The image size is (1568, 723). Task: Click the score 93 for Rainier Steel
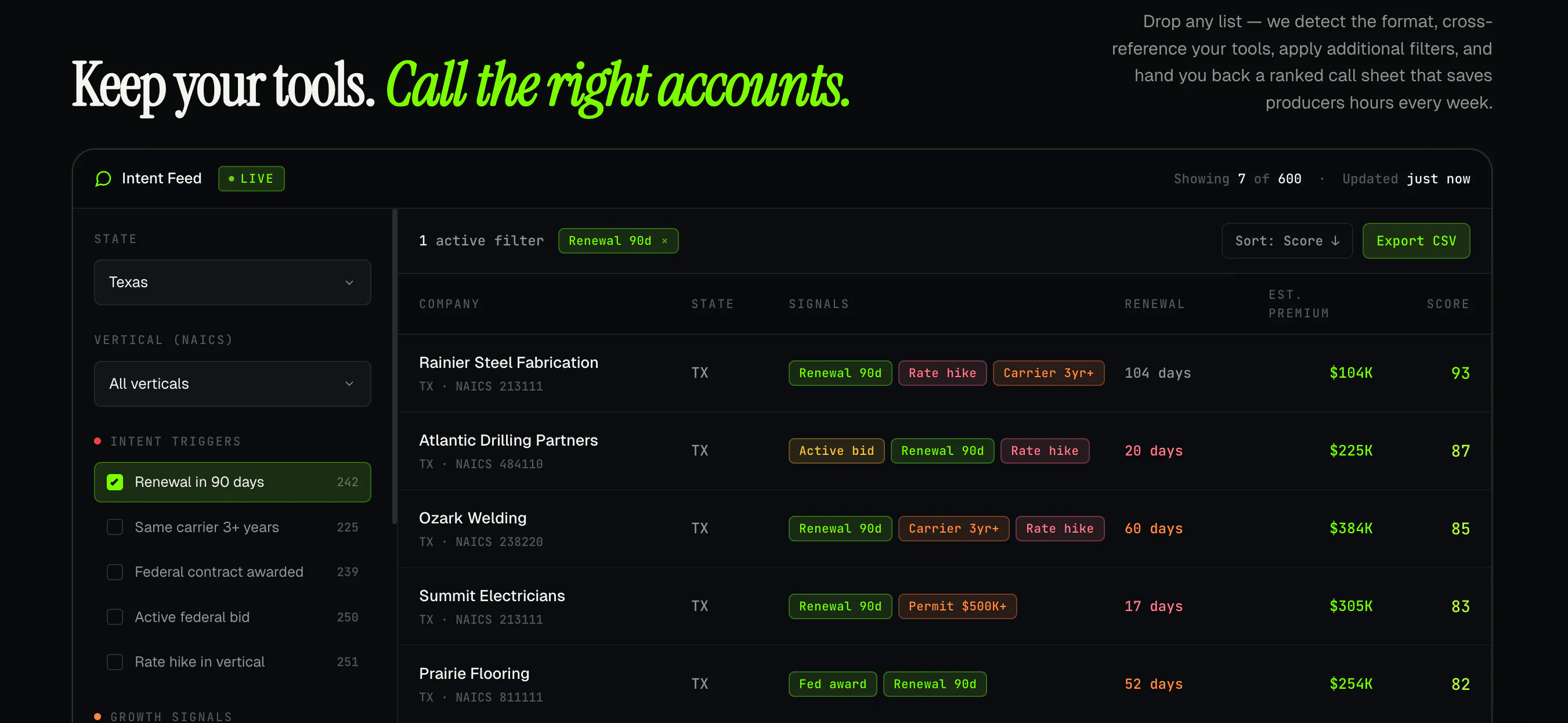click(1460, 373)
